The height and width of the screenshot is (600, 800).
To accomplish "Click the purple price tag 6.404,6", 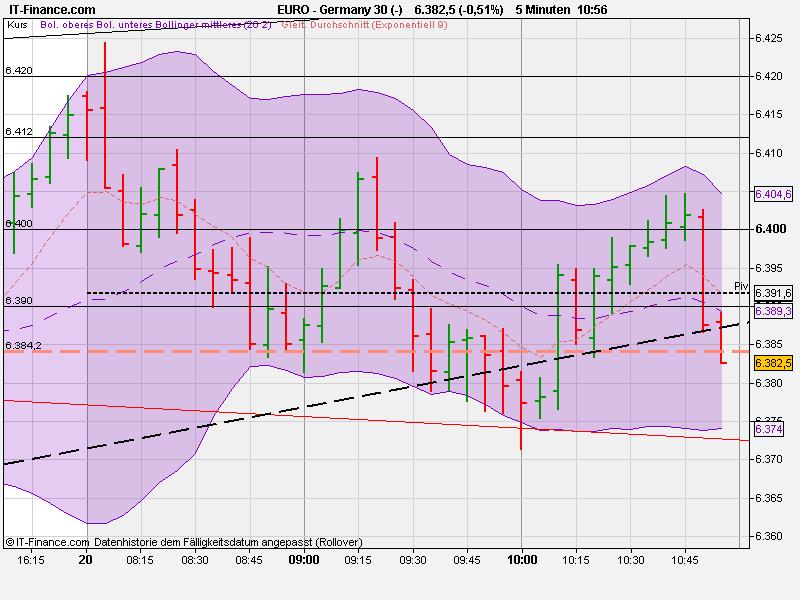I will 773,193.
